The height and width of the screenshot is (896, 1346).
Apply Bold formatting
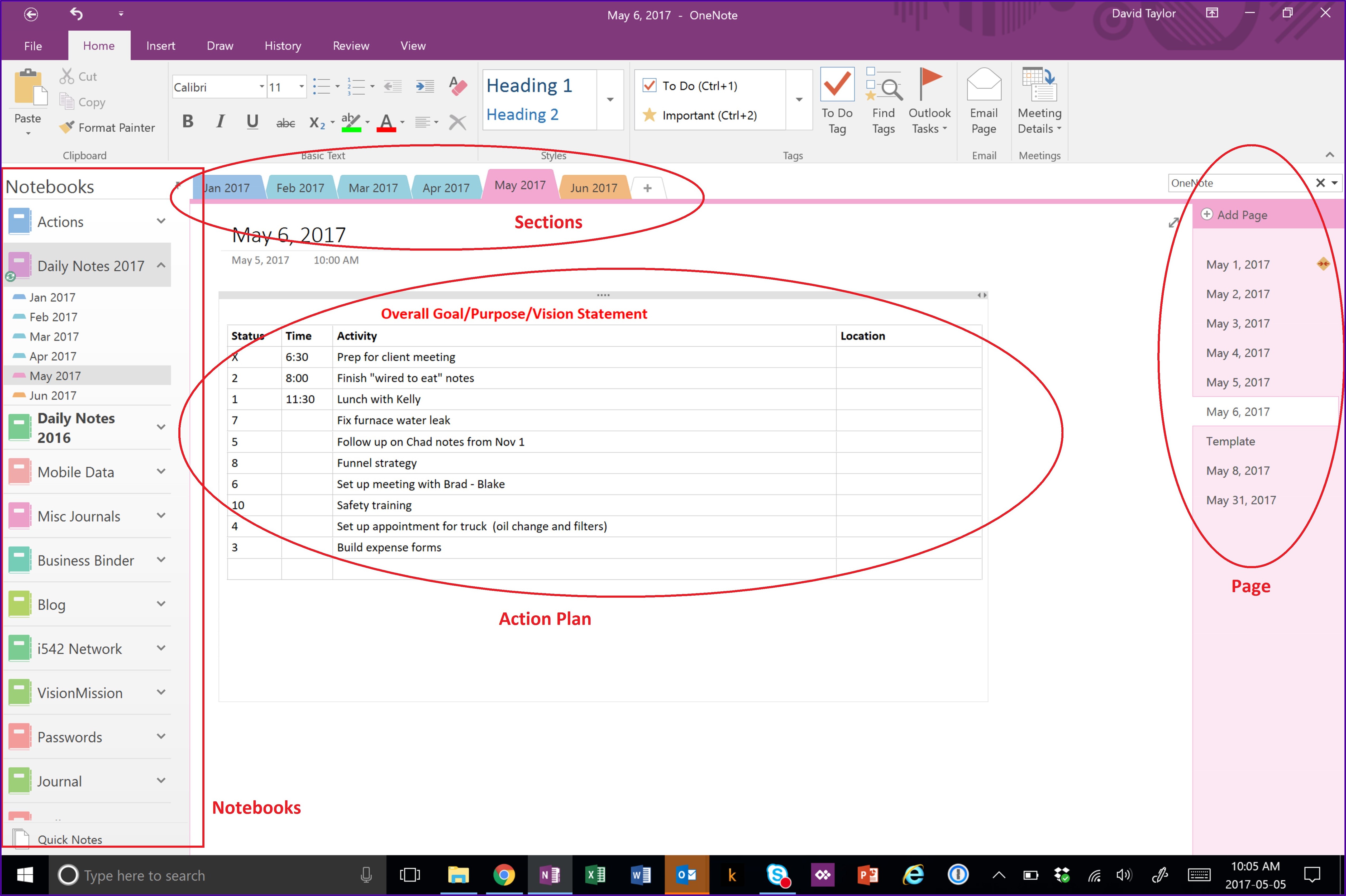click(188, 122)
